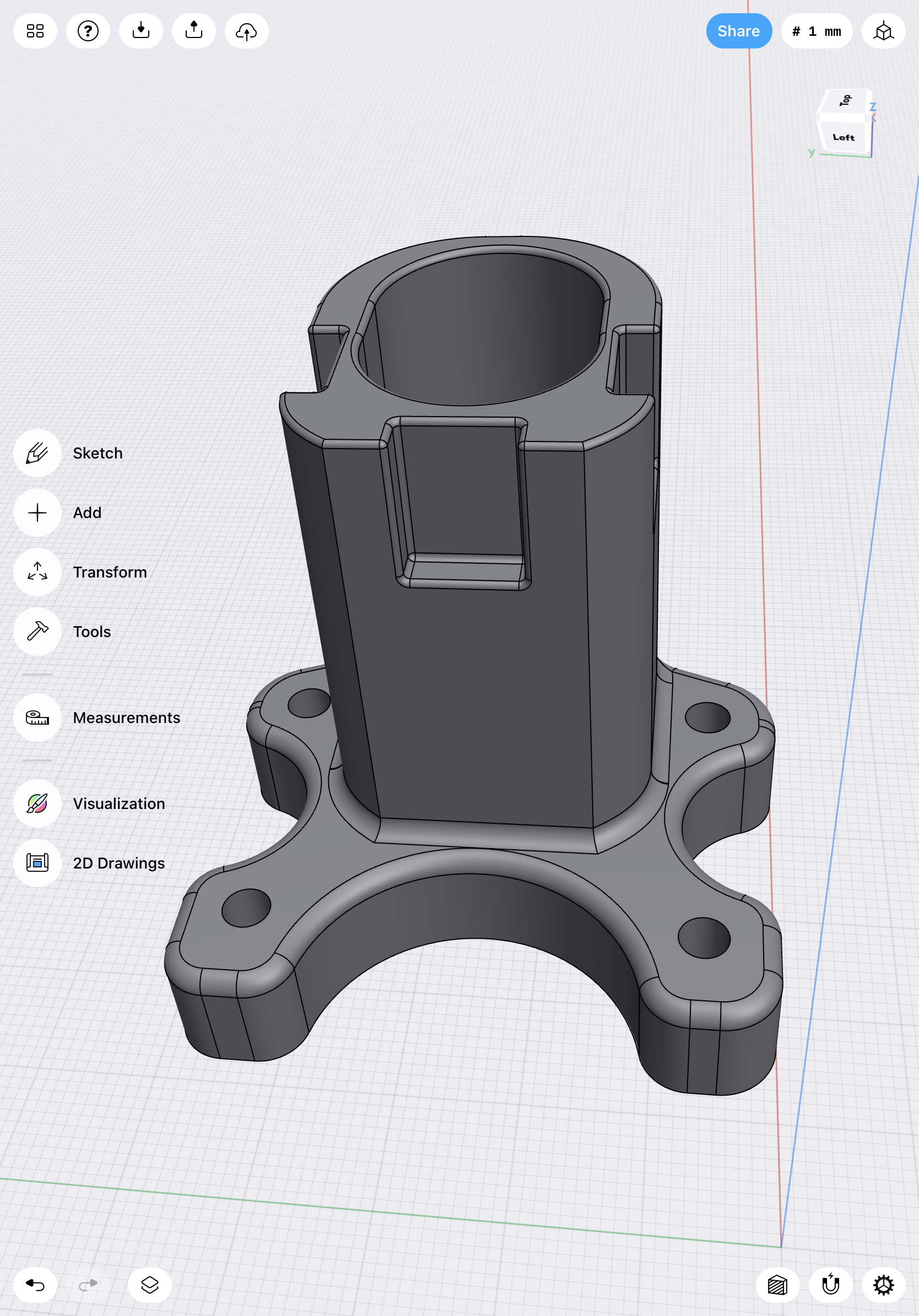Select the Transform tool
Image resolution: width=919 pixels, height=1316 pixels.
(37, 572)
